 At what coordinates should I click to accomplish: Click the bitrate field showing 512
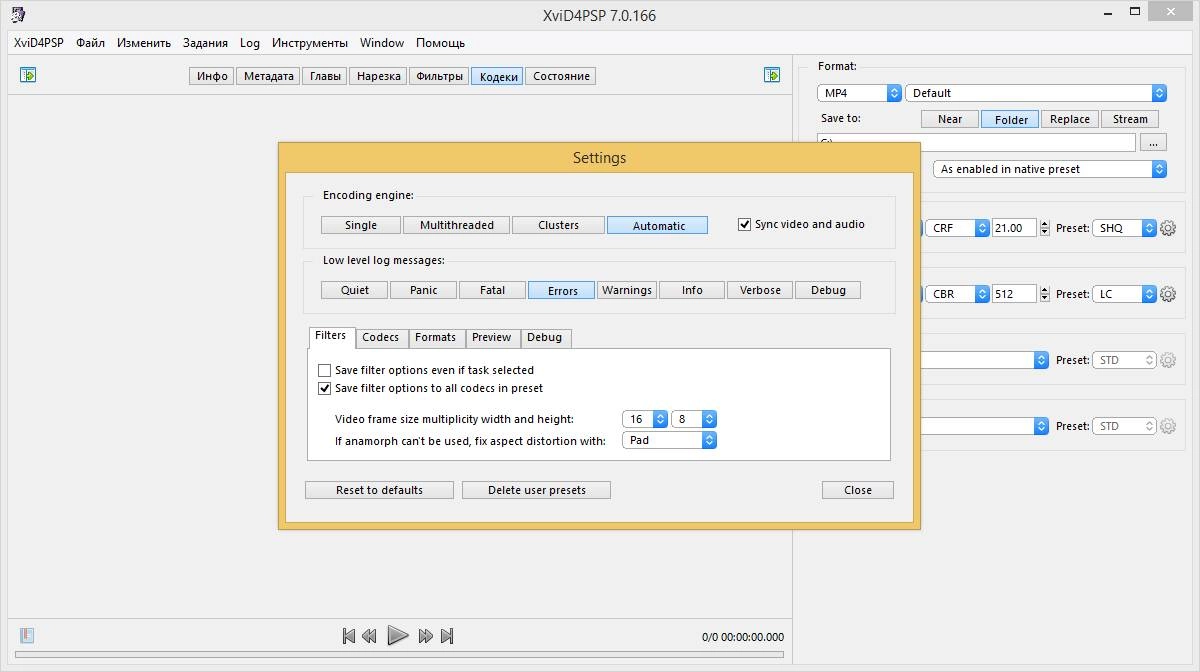1015,294
